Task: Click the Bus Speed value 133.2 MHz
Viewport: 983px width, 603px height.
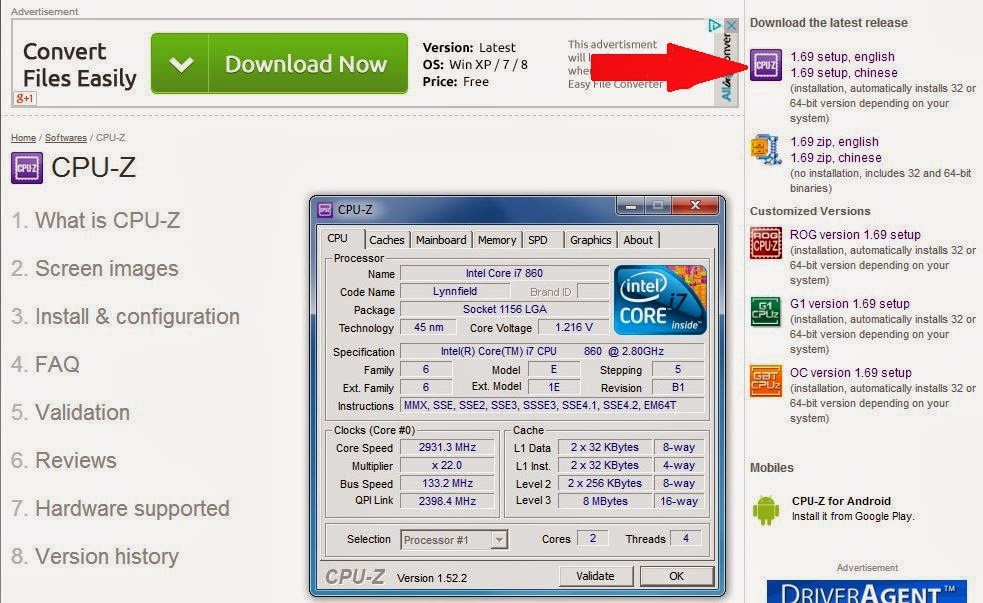Action: (x=447, y=483)
